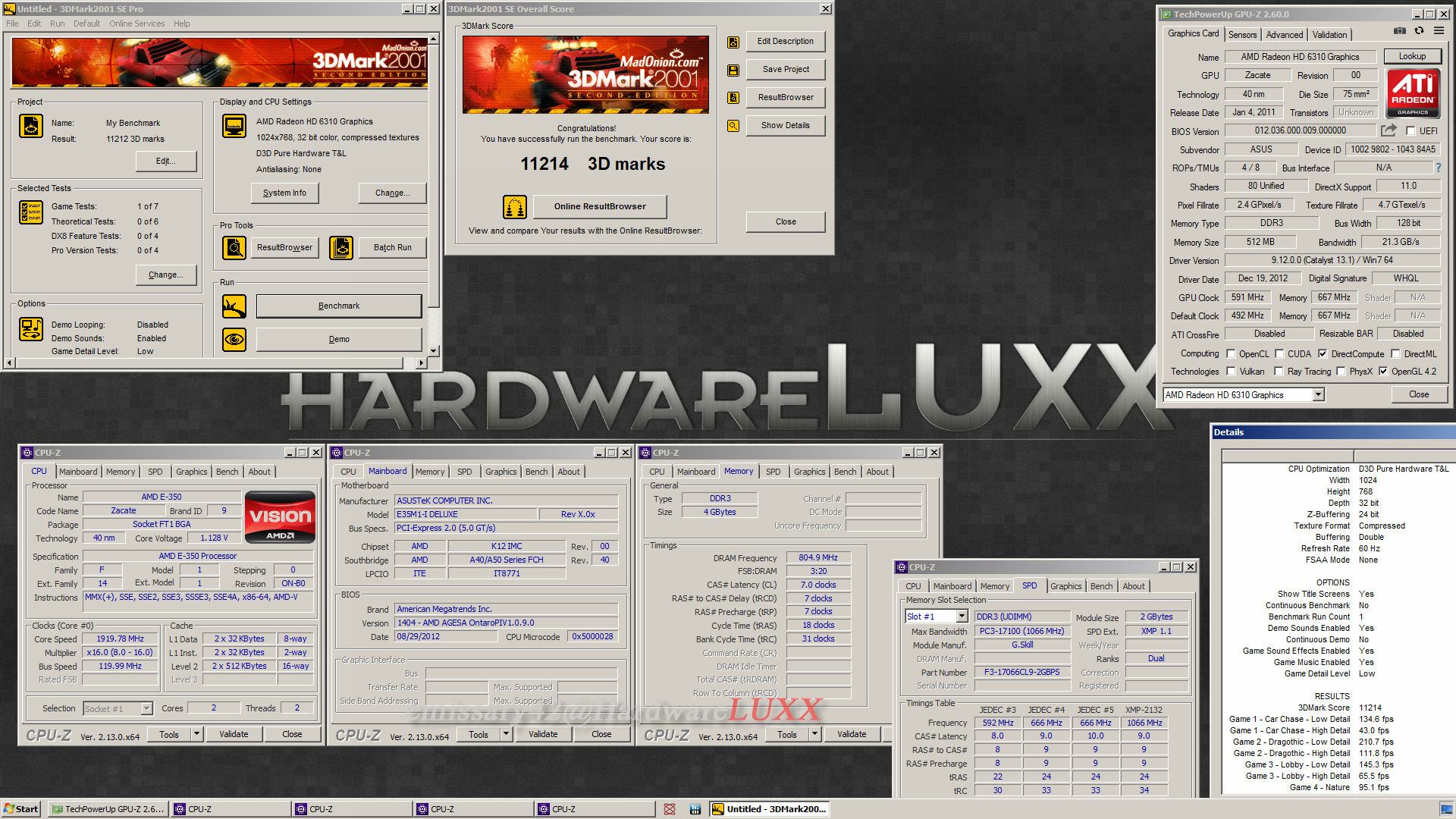Click BIOS export share icon
1456x819 pixels.
tap(1389, 130)
